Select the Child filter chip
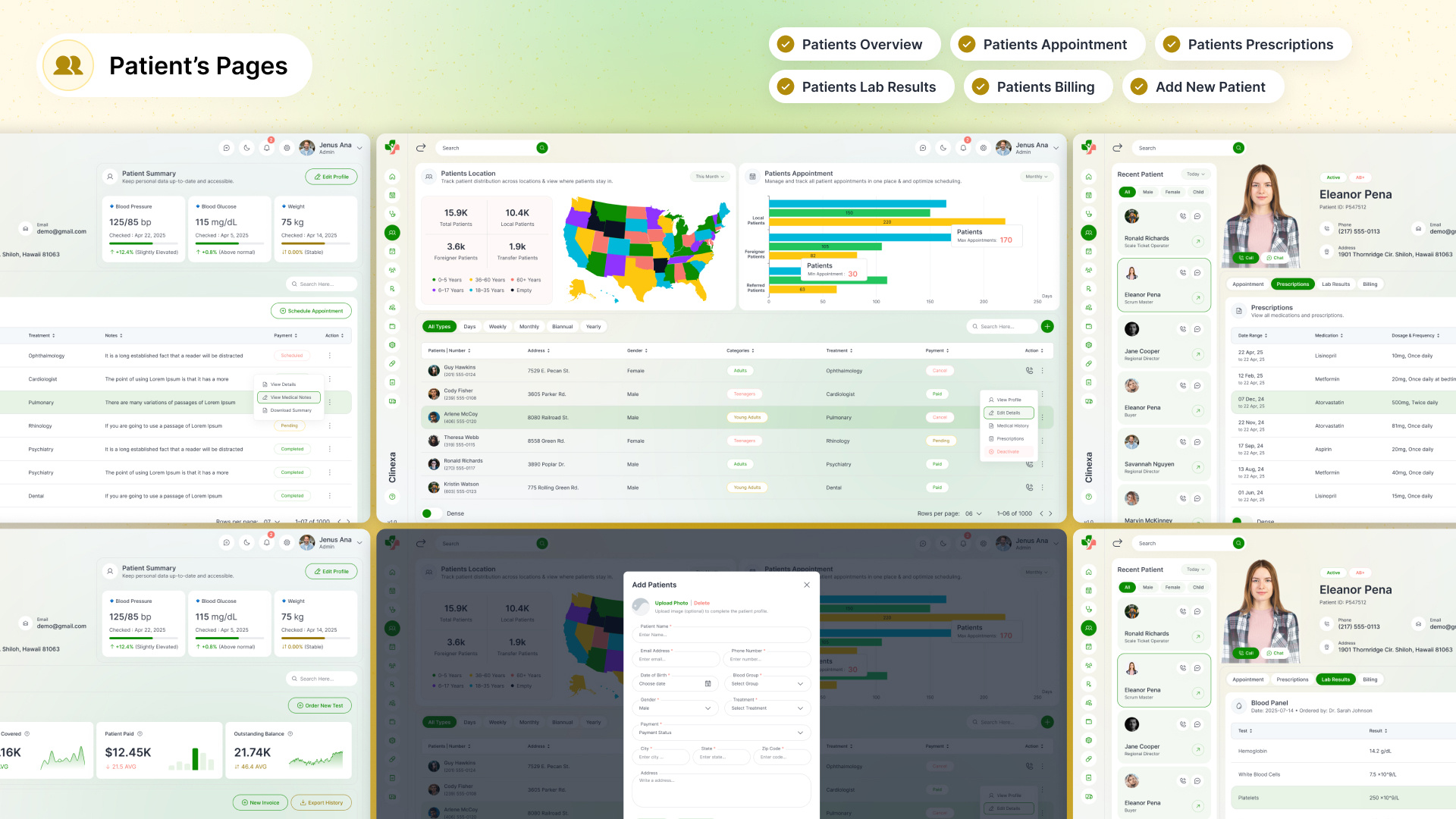The height and width of the screenshot is (819, 1456). (x=1198, y=192)
